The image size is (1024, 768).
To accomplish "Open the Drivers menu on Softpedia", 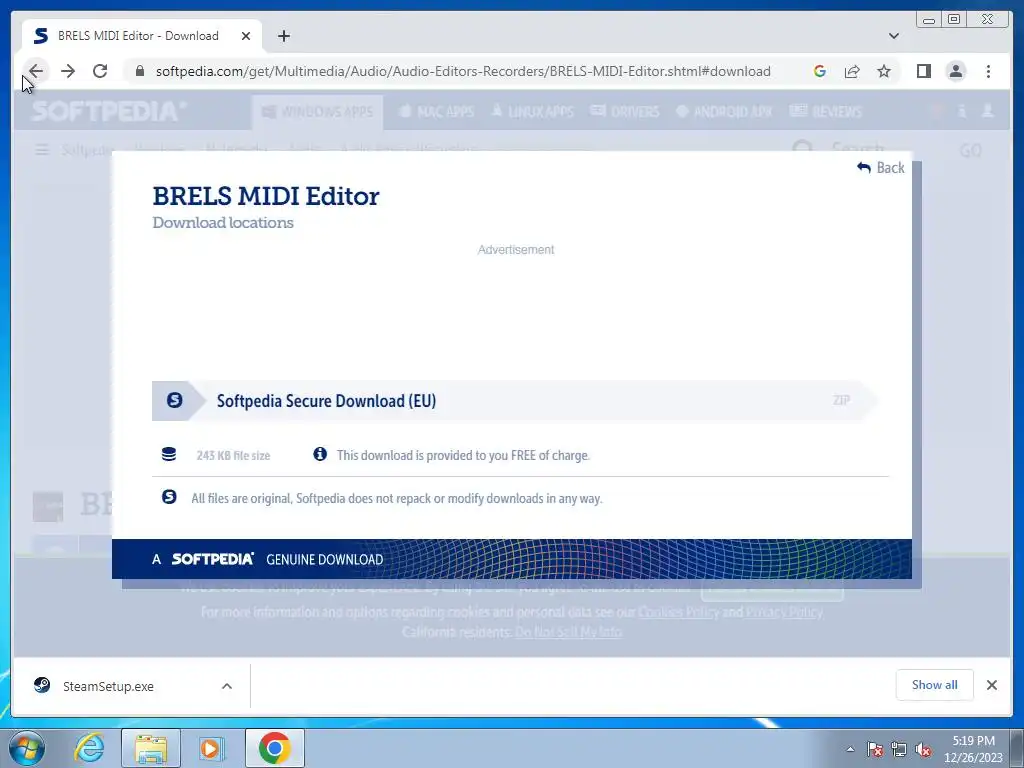I will coord(625,112).
